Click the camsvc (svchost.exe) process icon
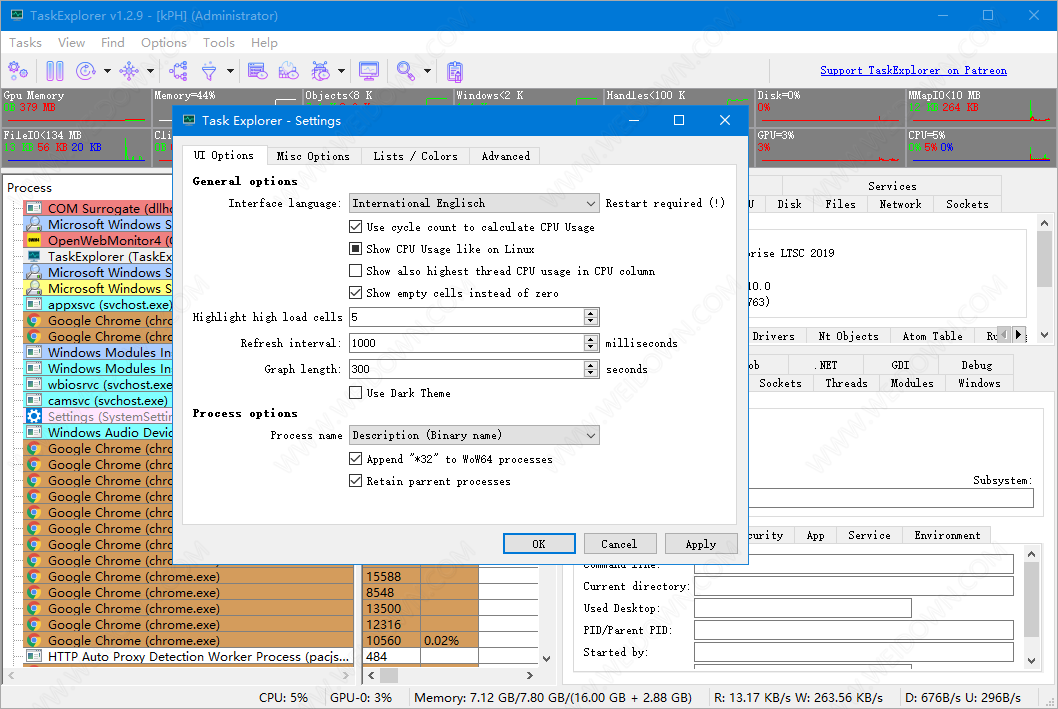 click(x=34, y=401)
